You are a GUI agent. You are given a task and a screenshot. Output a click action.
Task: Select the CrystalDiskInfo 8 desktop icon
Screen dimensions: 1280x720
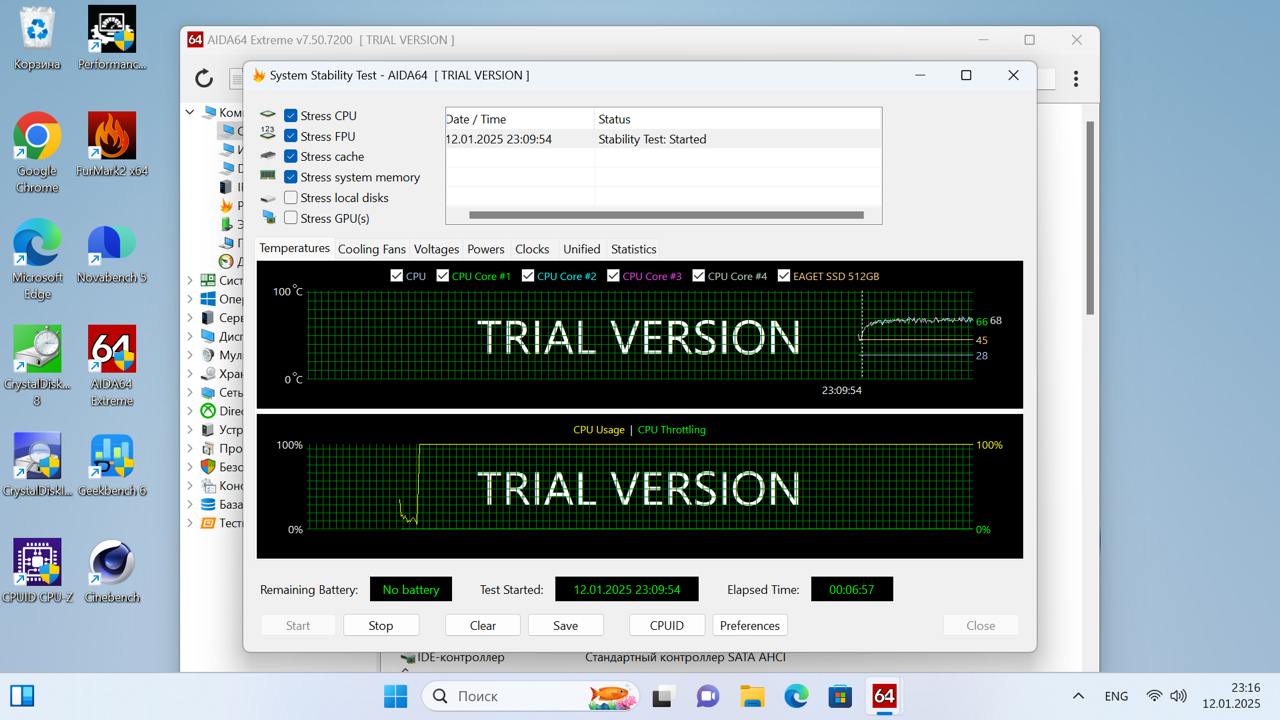(x=37, y=367)
